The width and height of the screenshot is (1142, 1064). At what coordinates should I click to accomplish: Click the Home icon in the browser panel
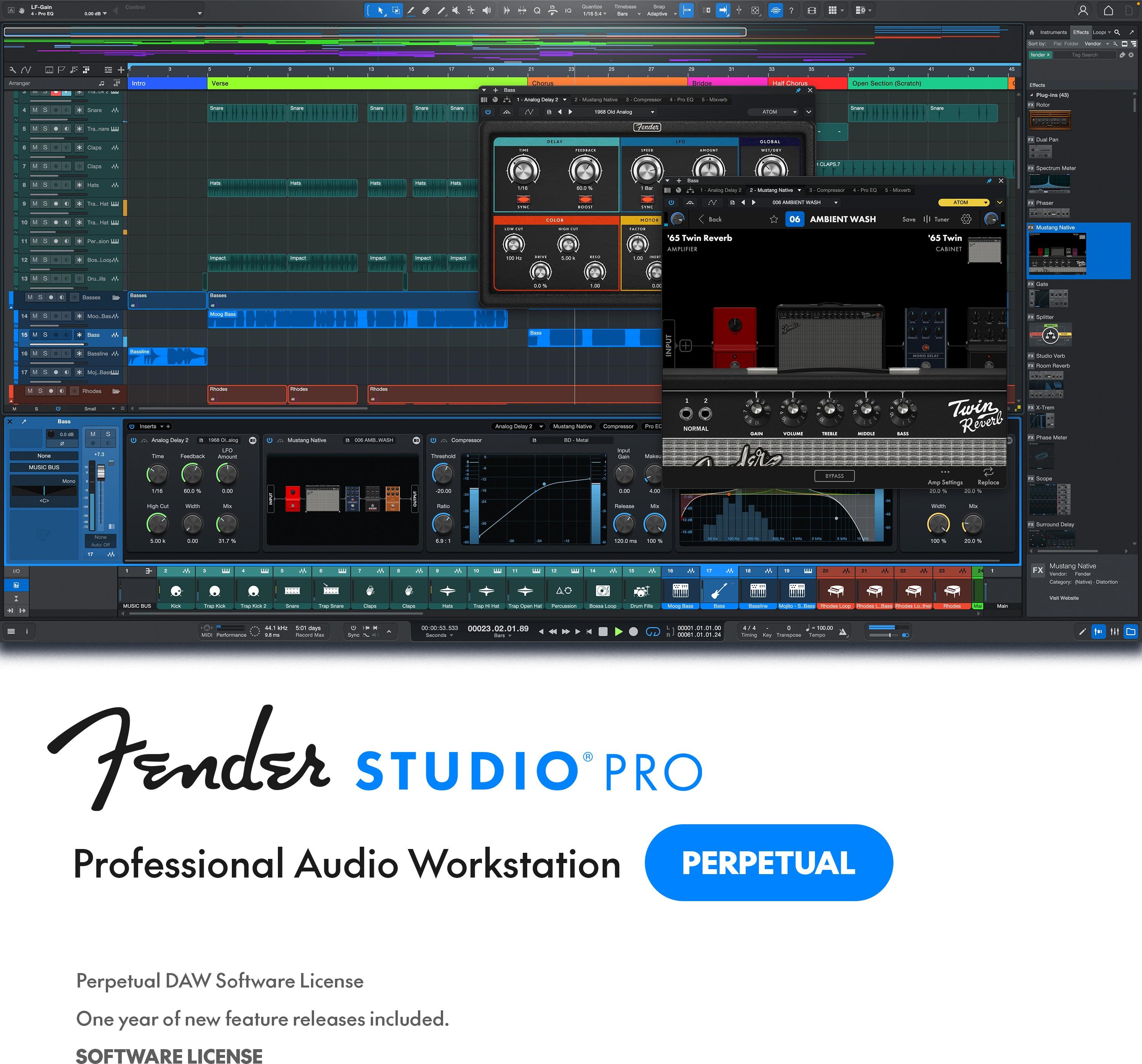(x=1032, y=33)
